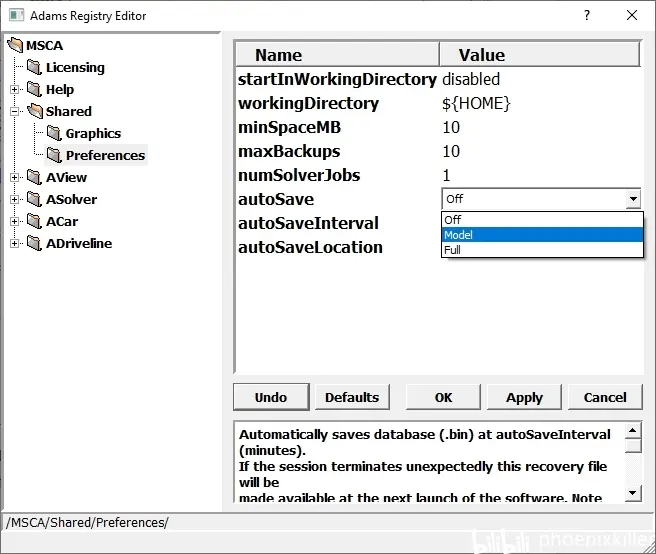
Task: Click the description scrollbar thumb
Action: (633, 446)
